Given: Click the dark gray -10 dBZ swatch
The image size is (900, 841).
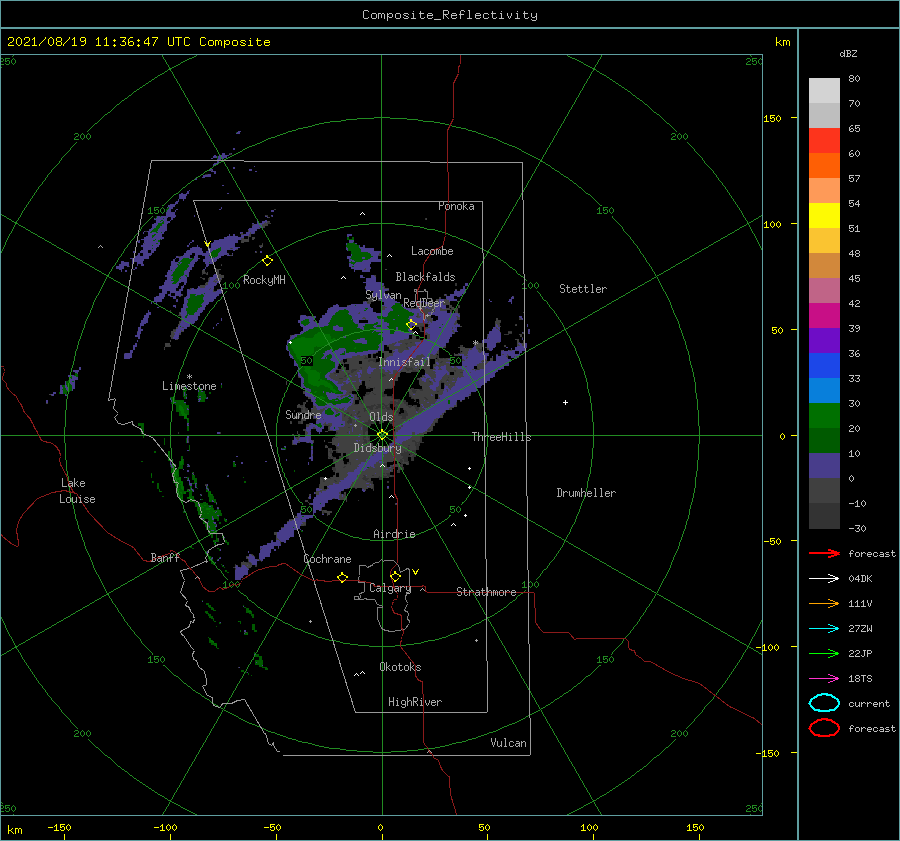Looking at the screenshot, I should (824, 516).
